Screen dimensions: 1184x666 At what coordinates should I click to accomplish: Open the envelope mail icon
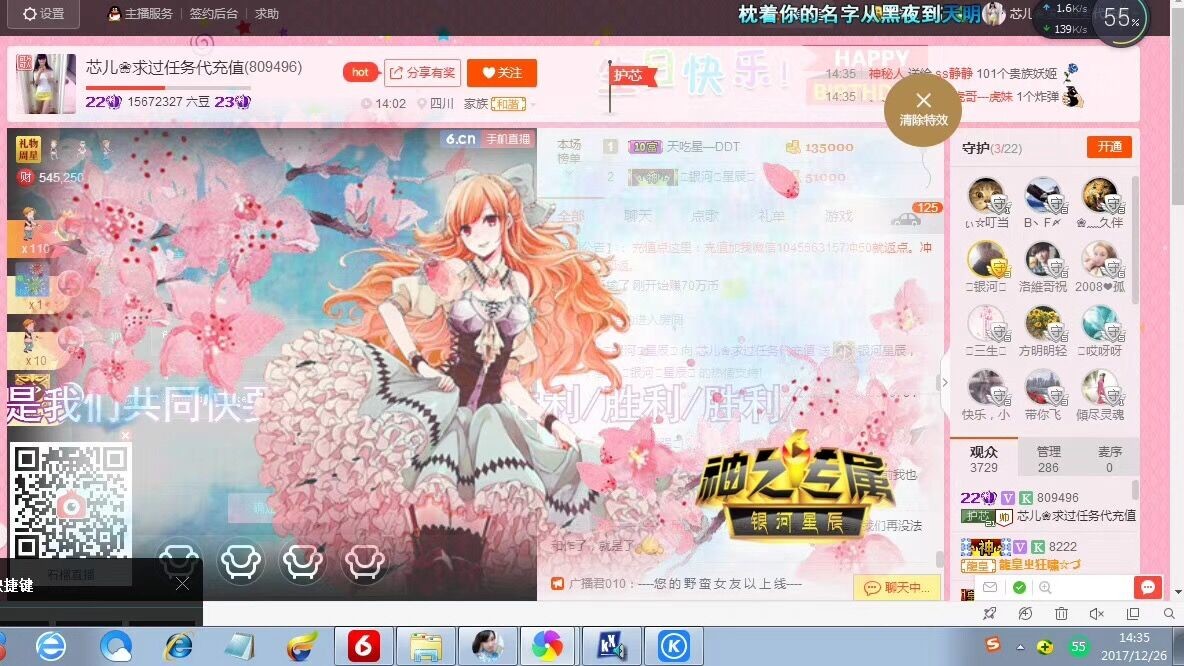pos(990,587)
